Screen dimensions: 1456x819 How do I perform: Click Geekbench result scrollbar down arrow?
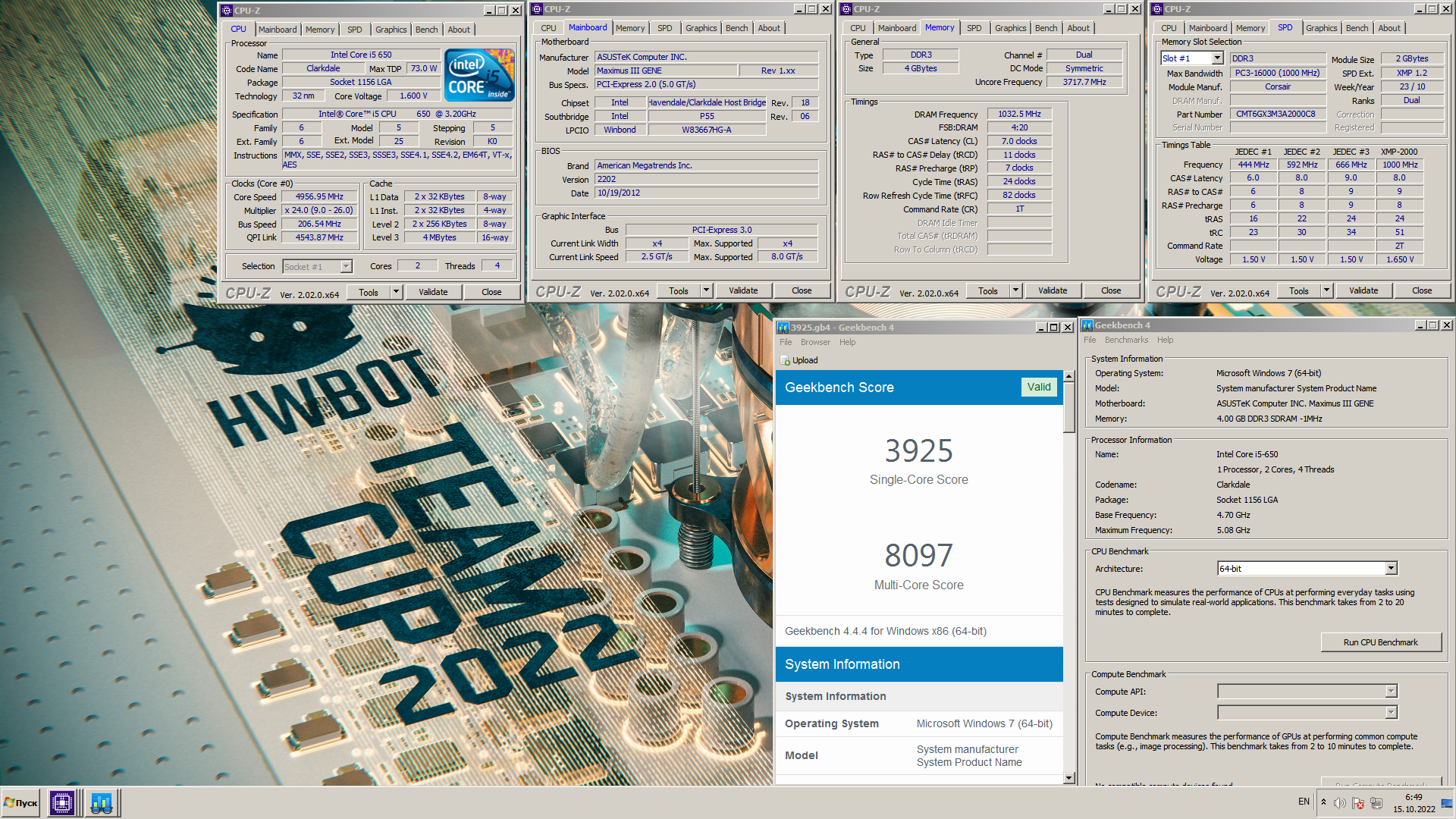[x=1069, y=778]
